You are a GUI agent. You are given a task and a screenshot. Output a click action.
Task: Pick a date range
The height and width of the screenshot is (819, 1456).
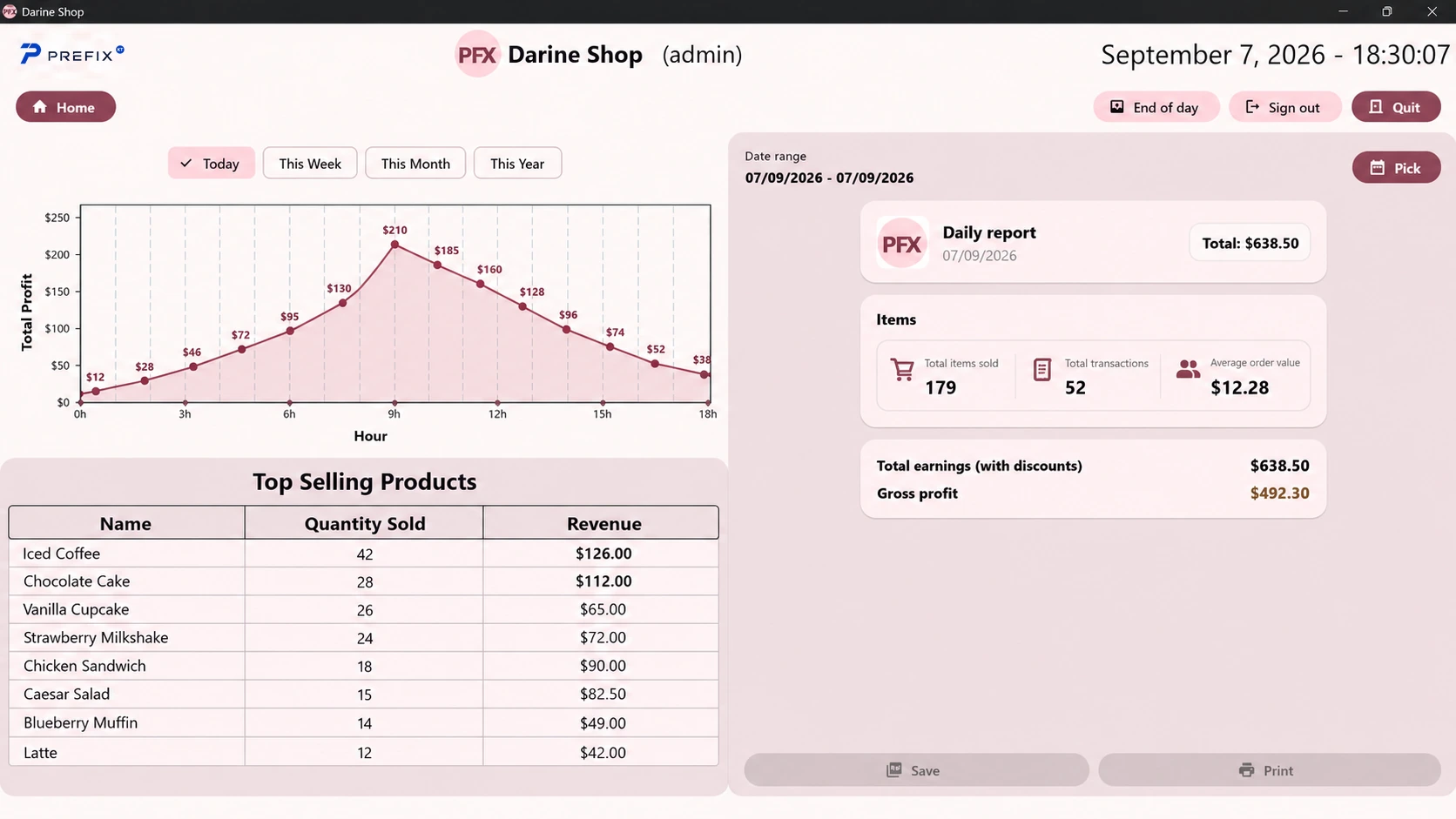click(1396, 168)
